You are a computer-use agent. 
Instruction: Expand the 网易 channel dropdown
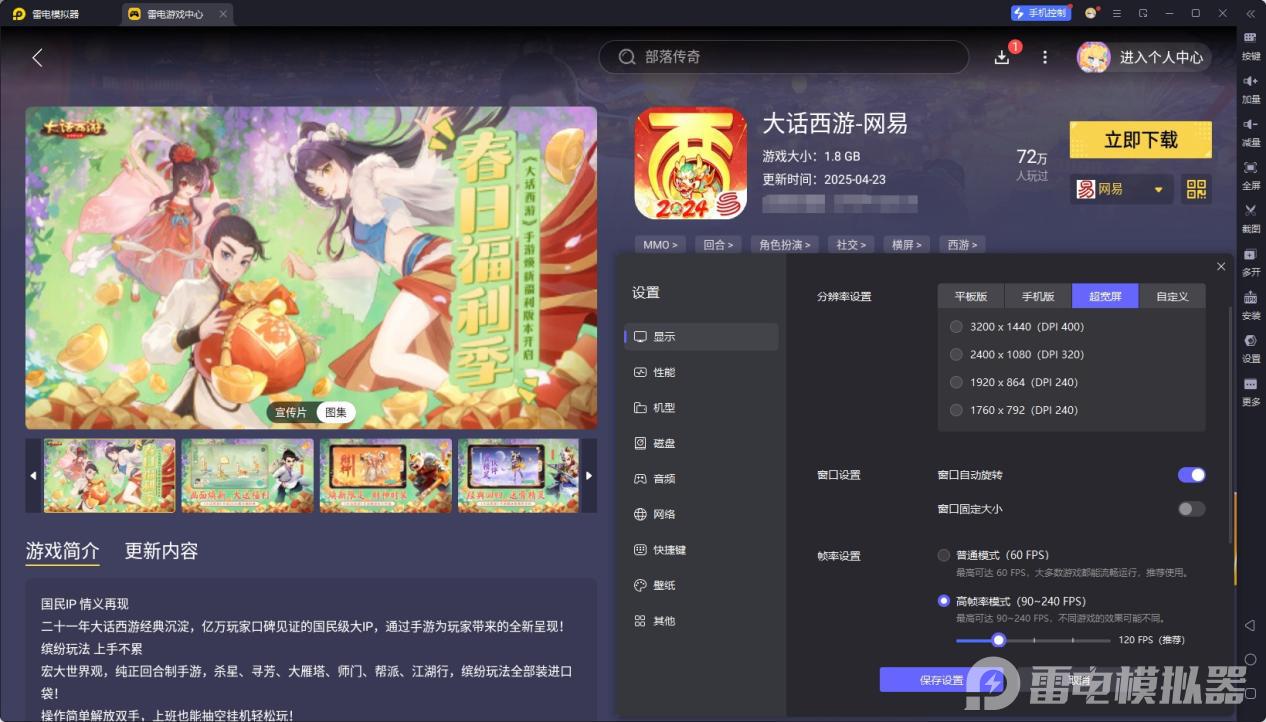pos(1121,189)
